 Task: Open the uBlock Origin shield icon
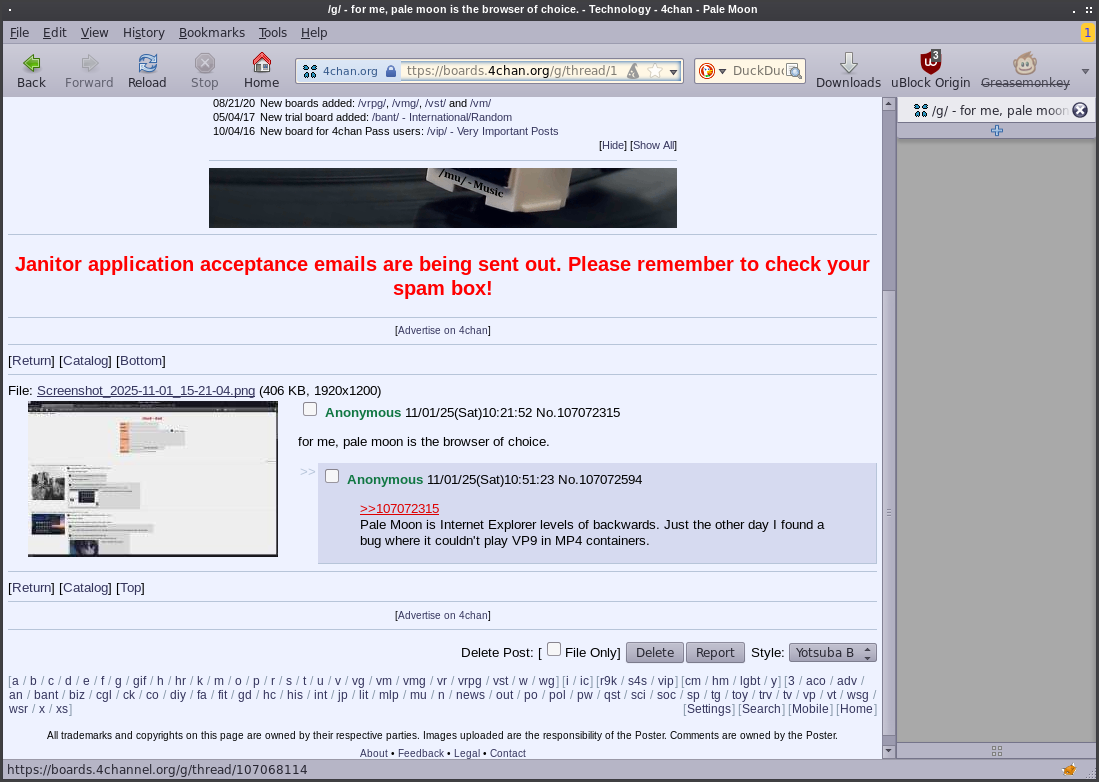[x=930, y=62]
